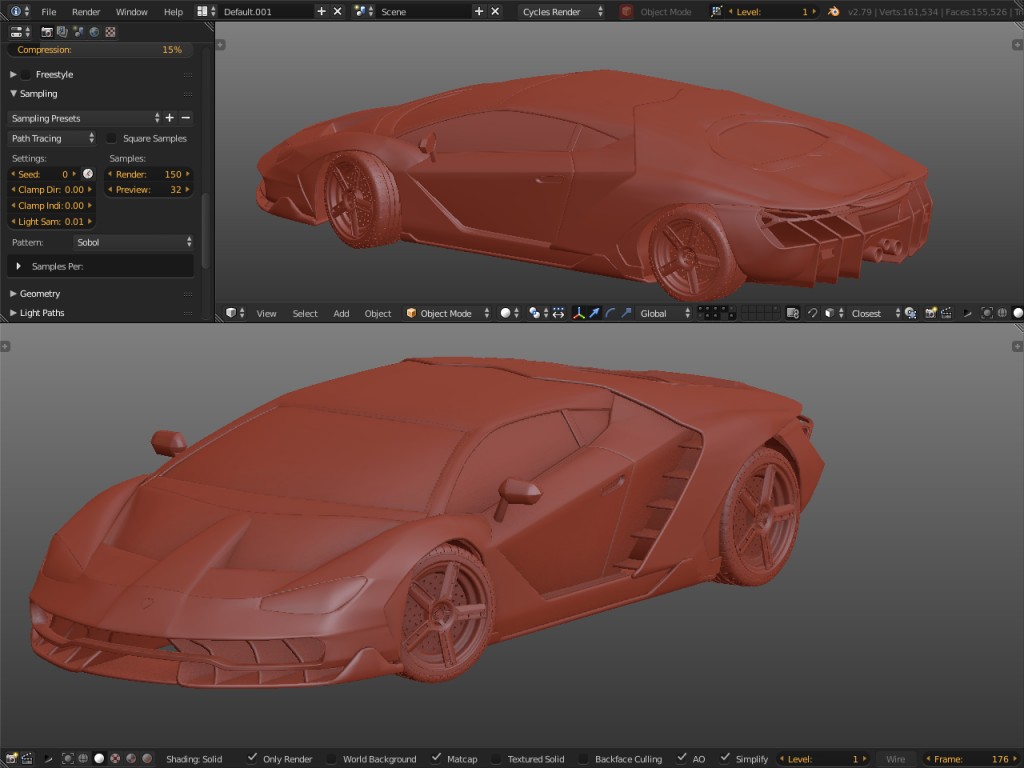Adjust the Compression slider
The height and width of the screenshot is (768, 1024).
click(100, 49)
